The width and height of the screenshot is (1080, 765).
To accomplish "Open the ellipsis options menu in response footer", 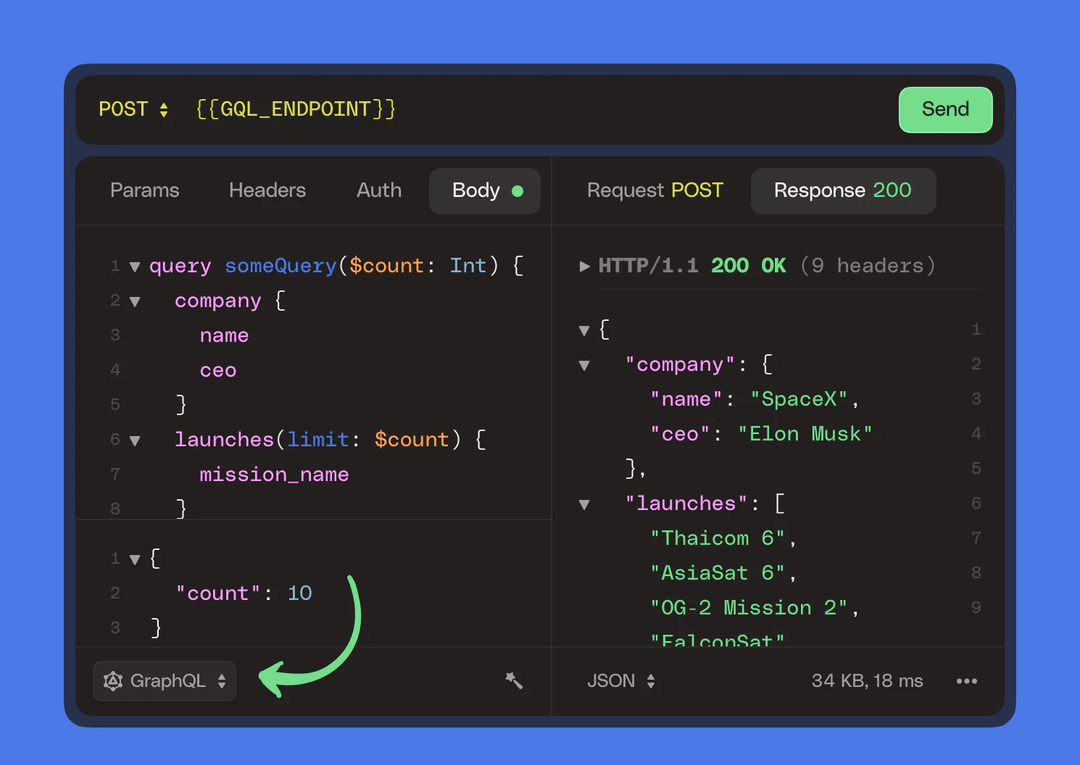I will 966,681.
